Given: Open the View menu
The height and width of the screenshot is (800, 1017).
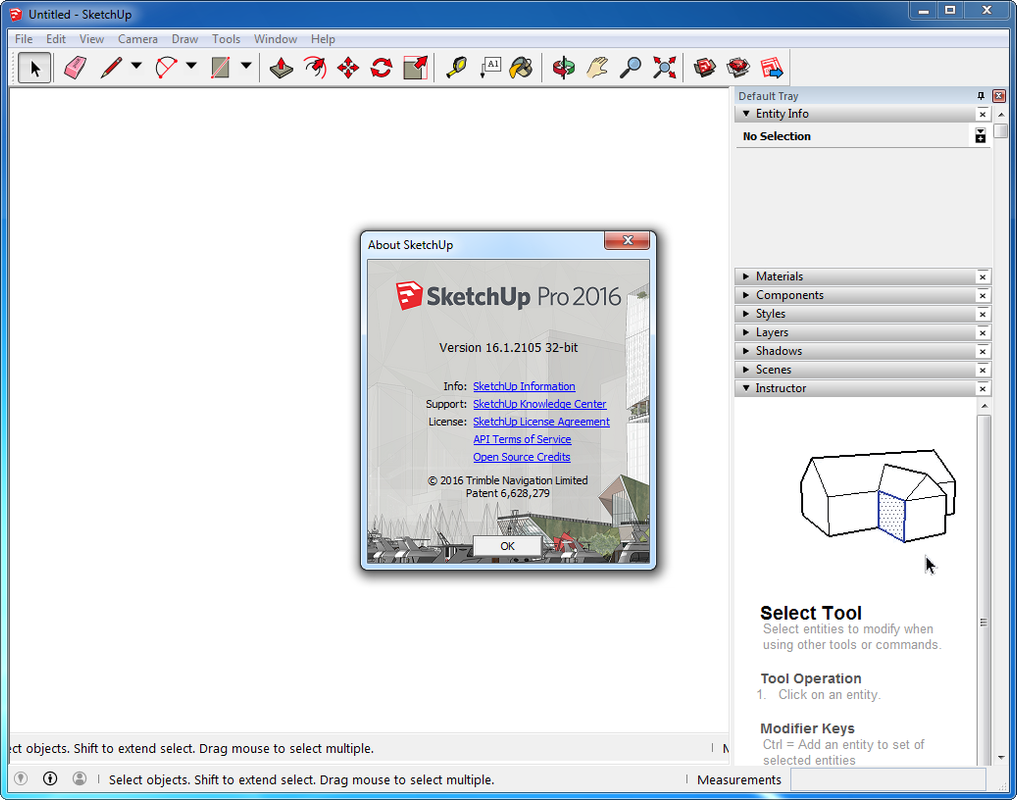Looking at the screenshot, I should (x=91, y=39).
